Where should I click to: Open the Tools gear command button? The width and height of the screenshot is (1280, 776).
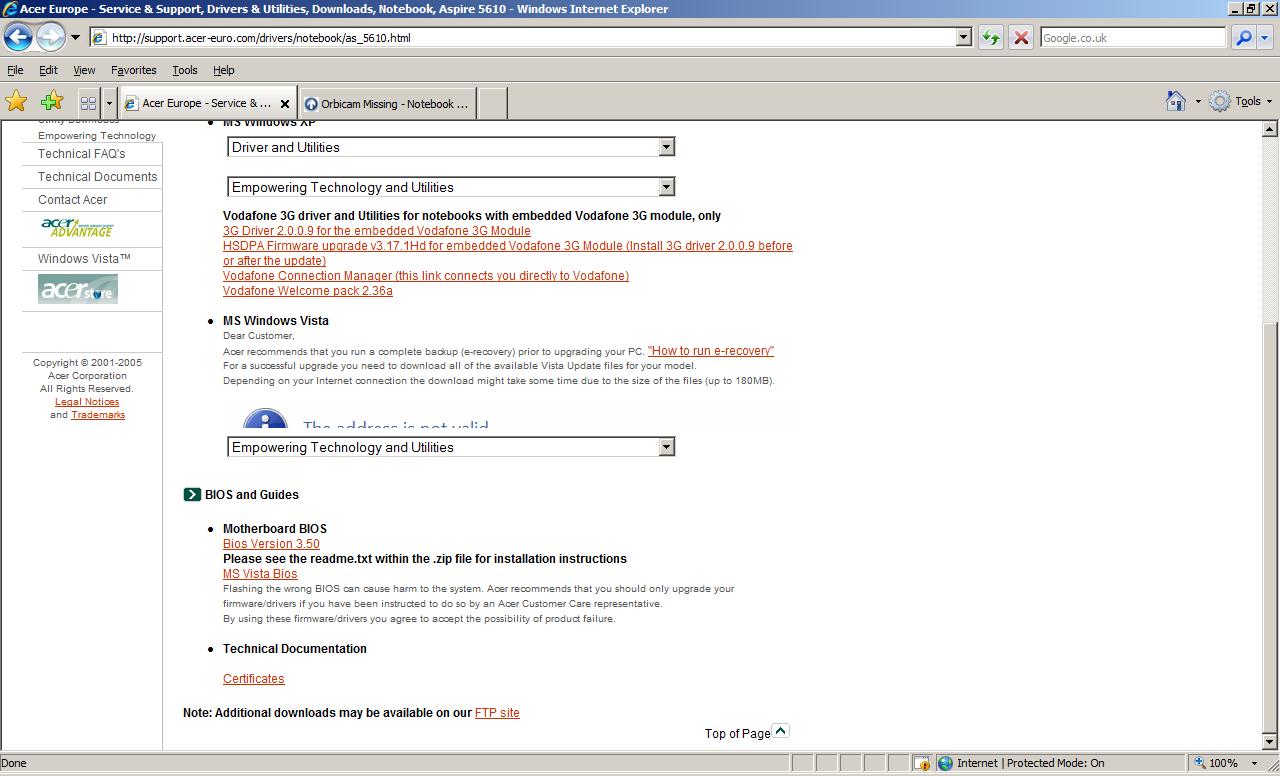point(1240,101)
